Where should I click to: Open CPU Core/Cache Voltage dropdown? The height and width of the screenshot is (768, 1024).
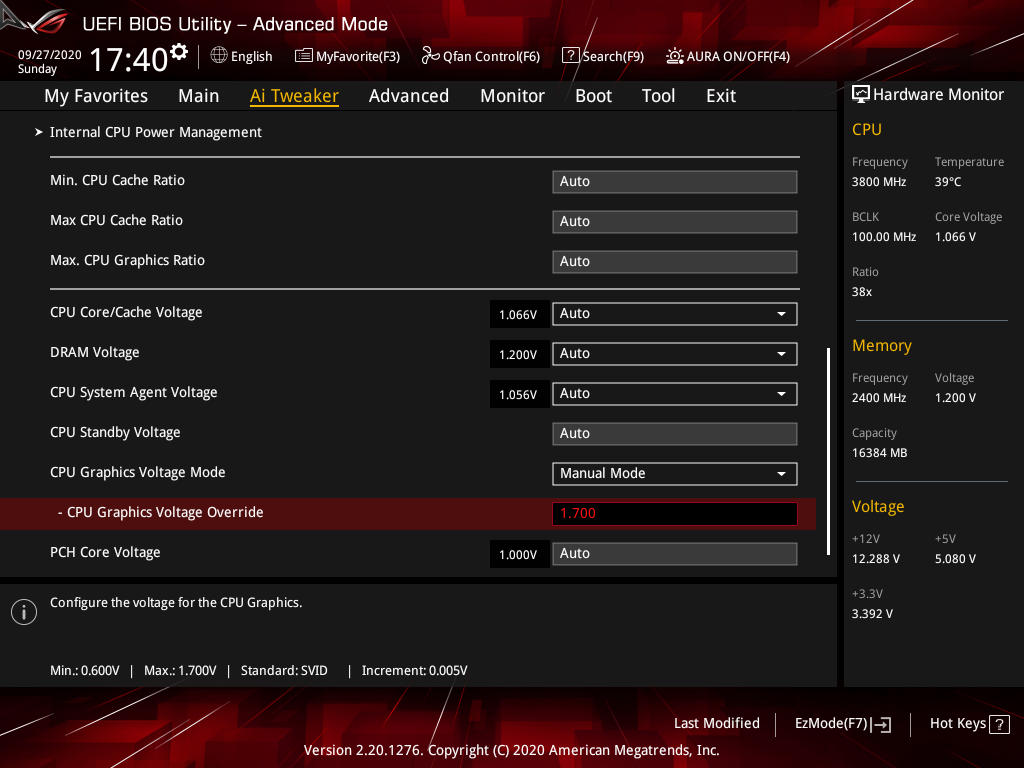coord(674,314)
